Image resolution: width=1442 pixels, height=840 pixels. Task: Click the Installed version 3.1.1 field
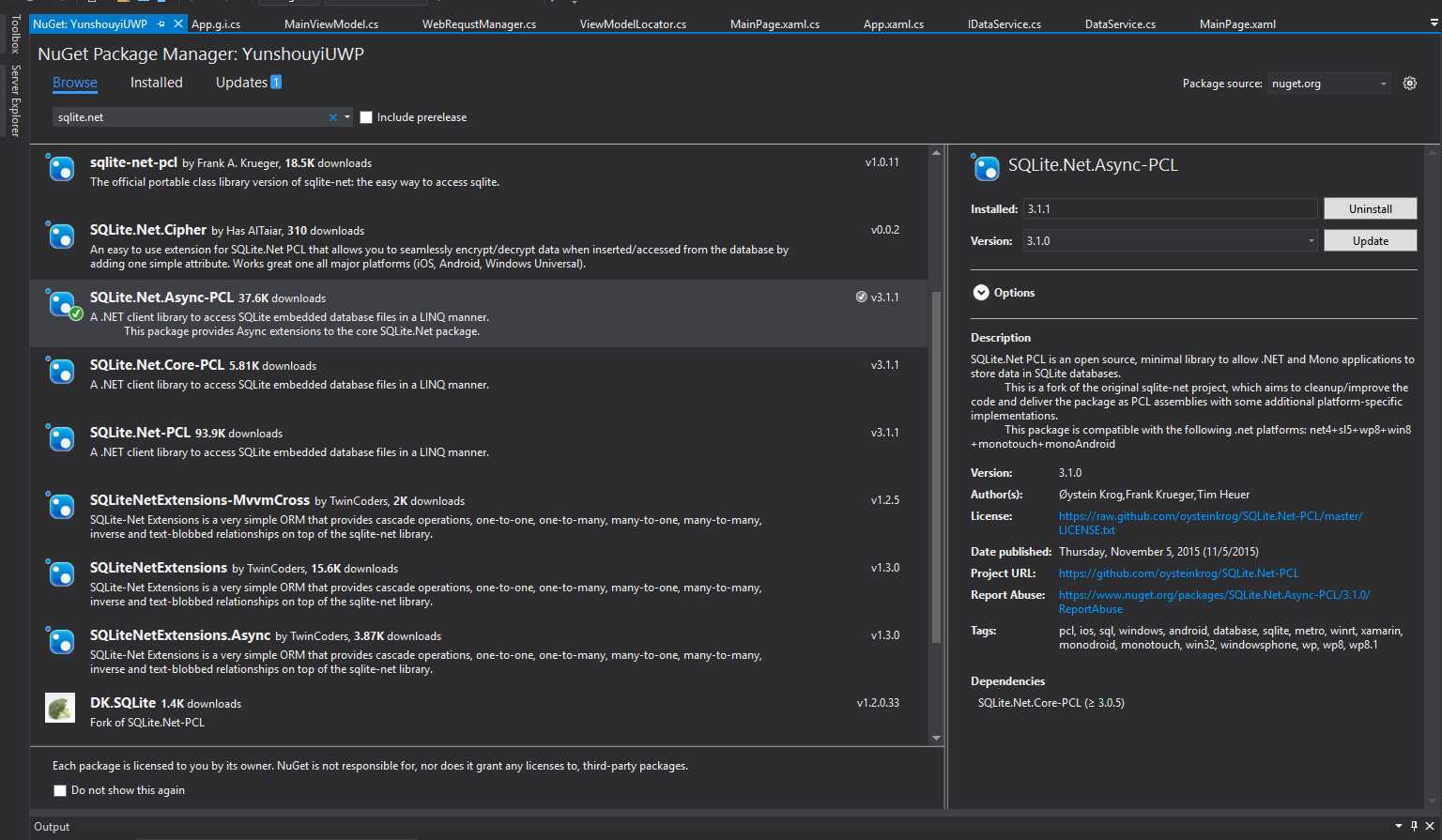(1171, 209)
